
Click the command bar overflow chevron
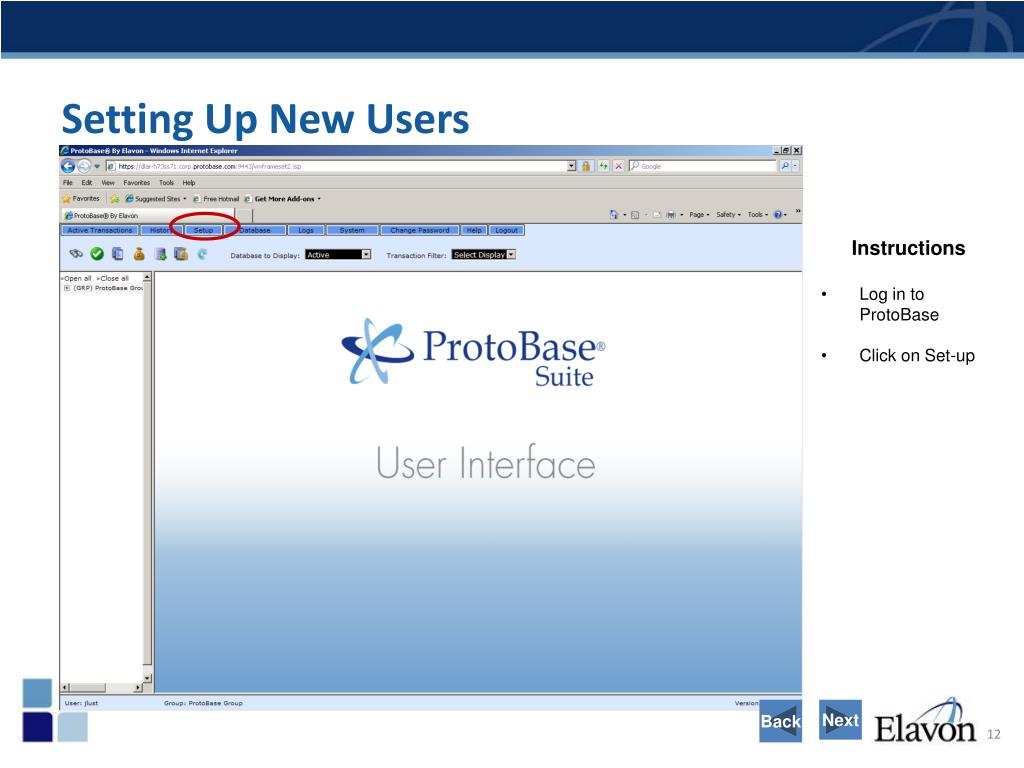tap(797, 211)
